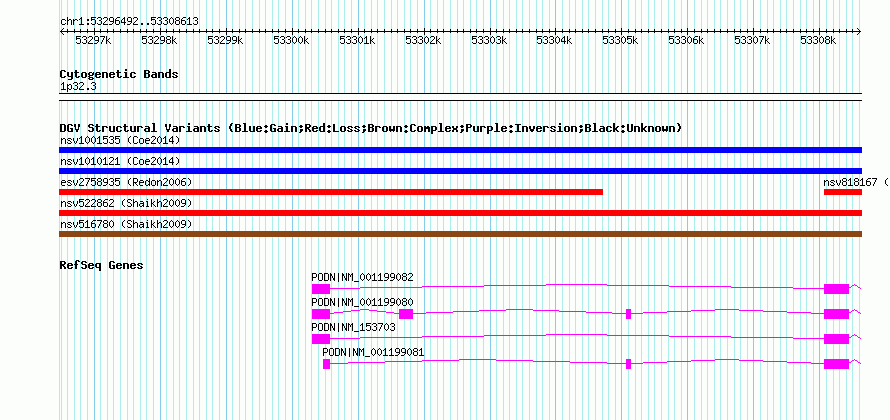Click the 53305k ruler tick label
The height and width of the screenshot is (420, 890).
620,40
